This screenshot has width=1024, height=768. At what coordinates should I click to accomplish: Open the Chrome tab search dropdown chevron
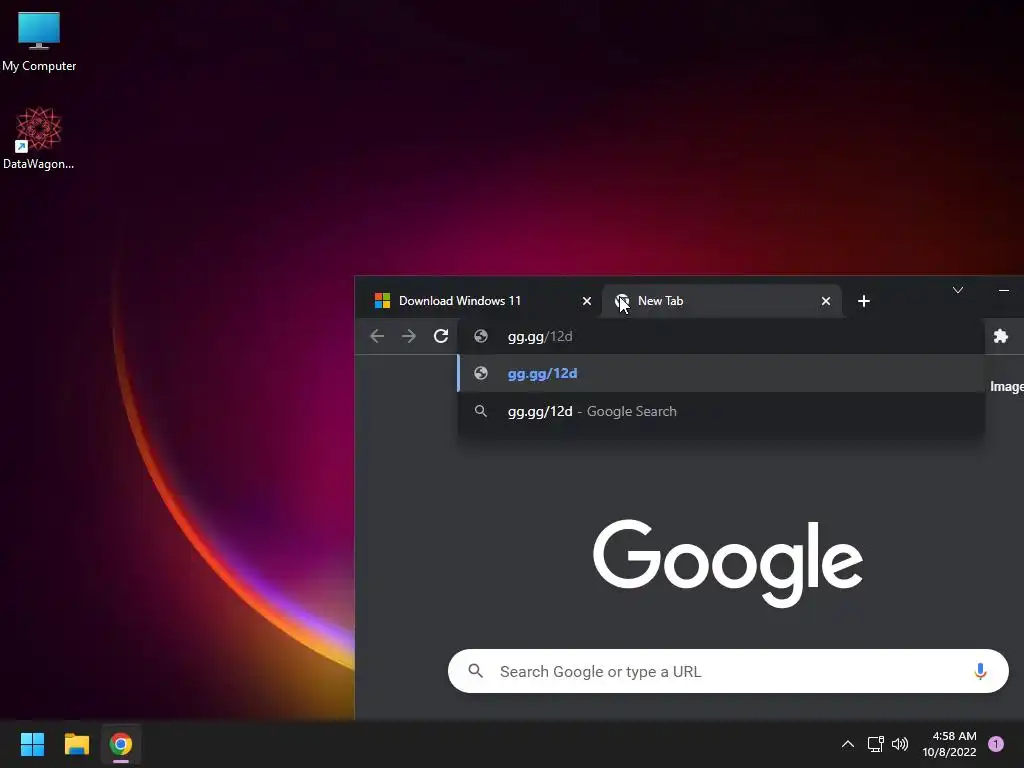[x=958, y=290]
